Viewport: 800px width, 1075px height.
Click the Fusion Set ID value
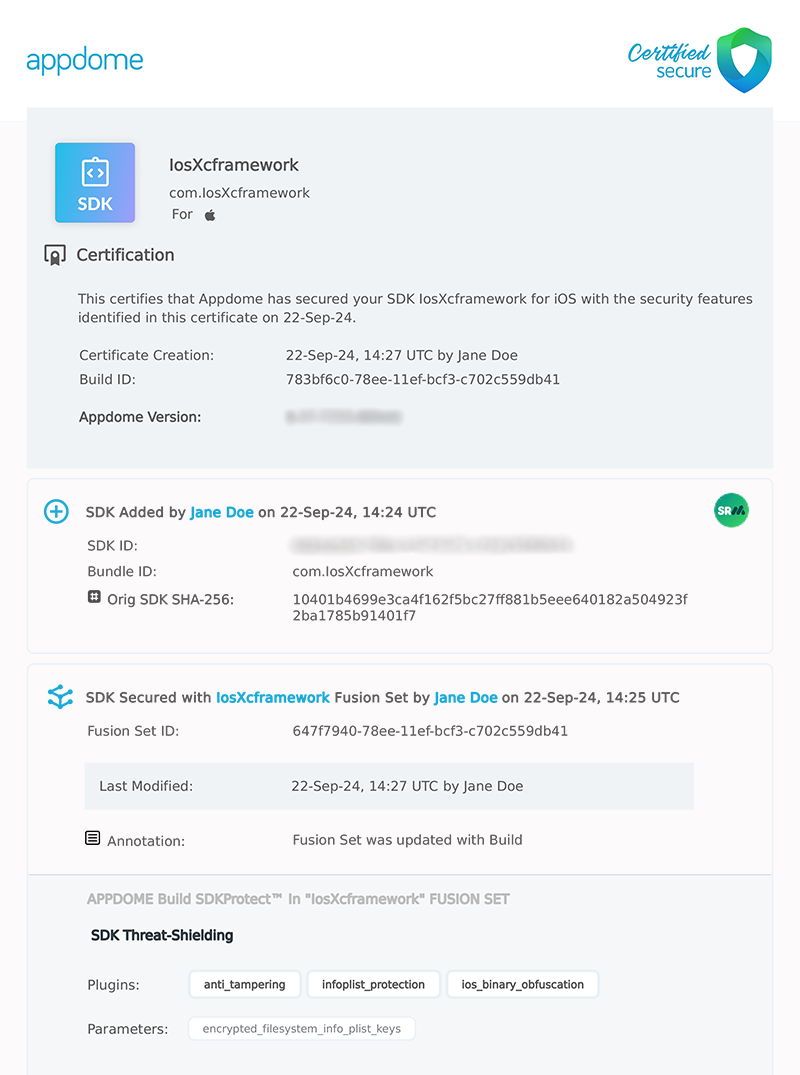[430, 731]
